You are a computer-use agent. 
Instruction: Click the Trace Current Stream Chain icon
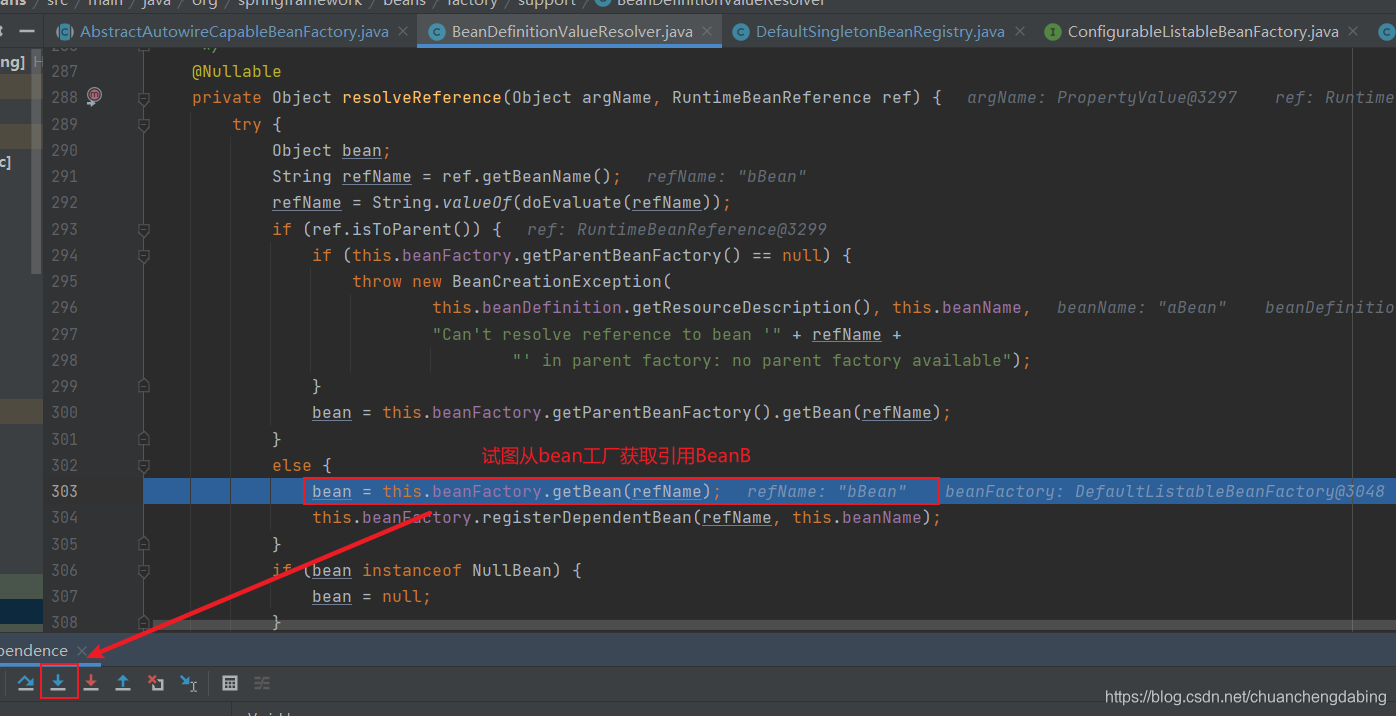(x=262, y=683)
